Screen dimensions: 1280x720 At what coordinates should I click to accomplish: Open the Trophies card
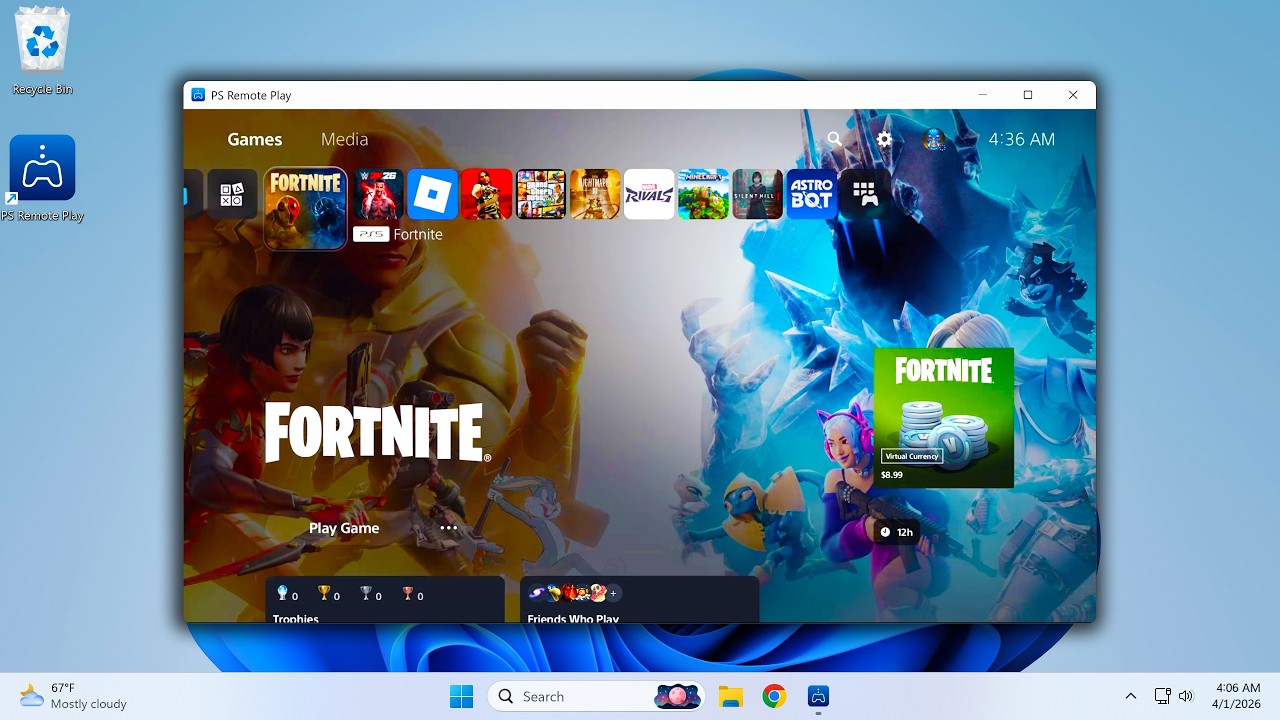(385, 599)
